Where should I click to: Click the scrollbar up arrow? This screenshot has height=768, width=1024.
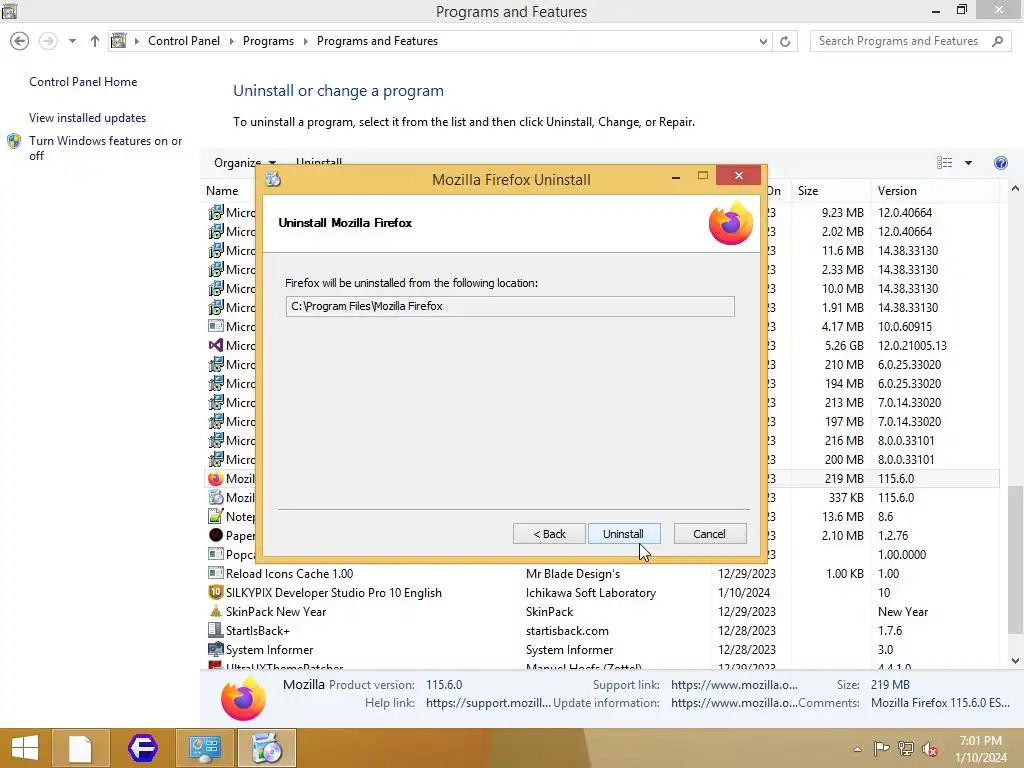click(x=1015, y=189)
